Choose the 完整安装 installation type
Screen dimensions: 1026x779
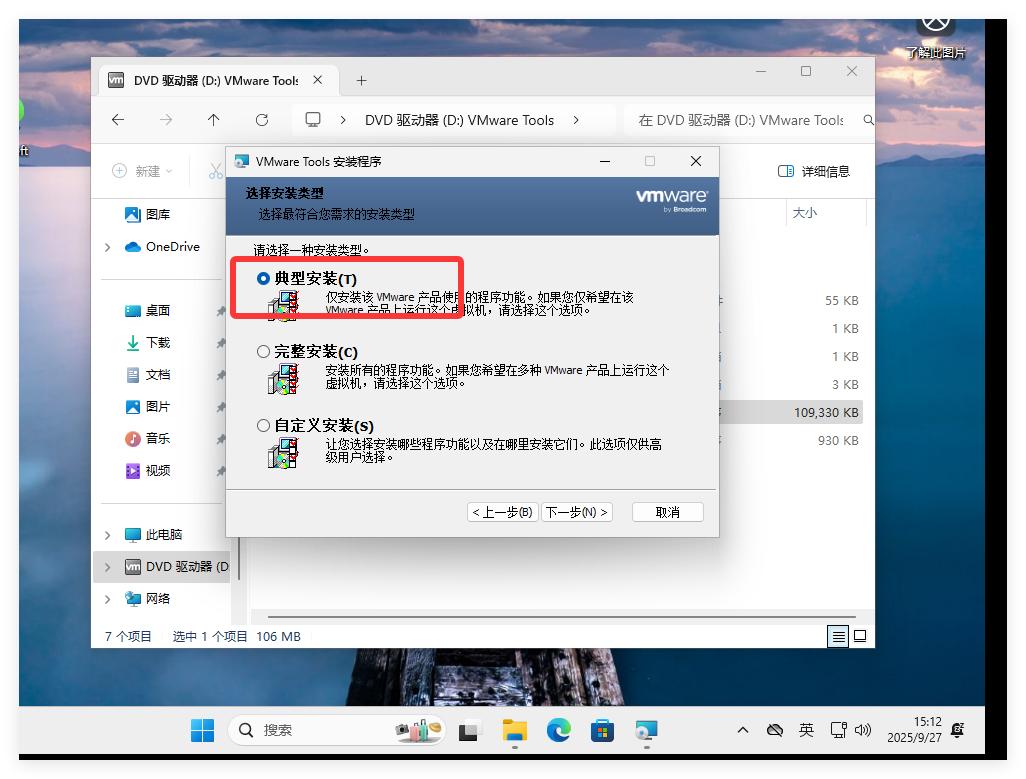click(262, 352)
